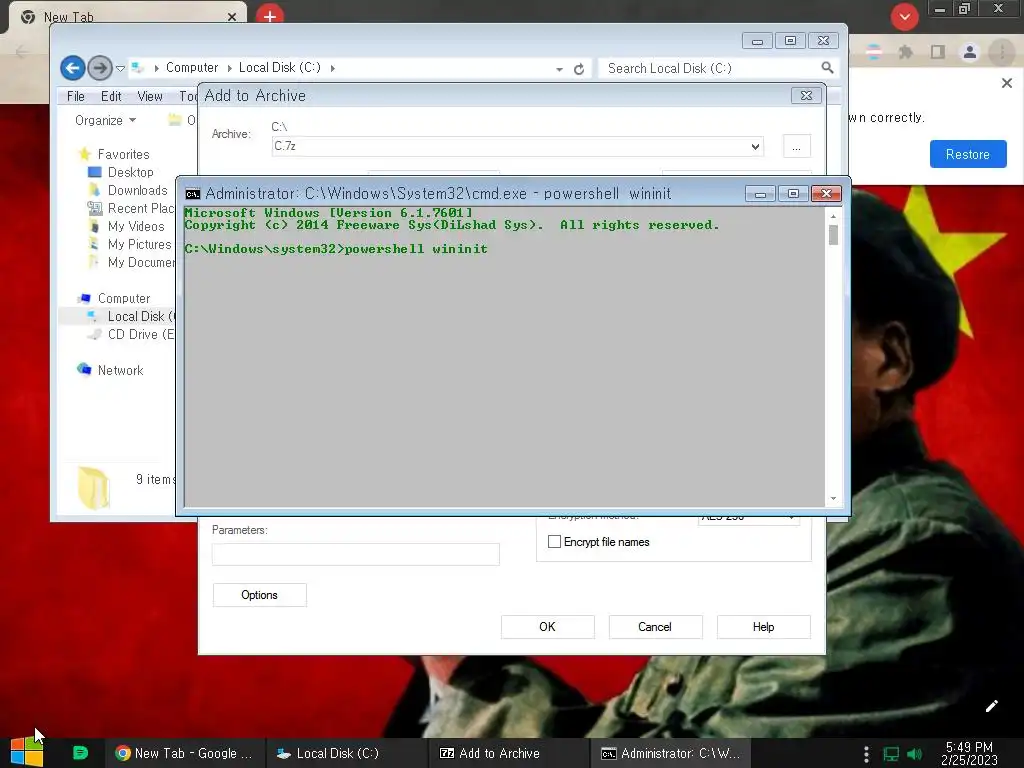Click the cmd window scroll down arrow
The height and width of the screenshot is (768, 1024).
point(833,499)
